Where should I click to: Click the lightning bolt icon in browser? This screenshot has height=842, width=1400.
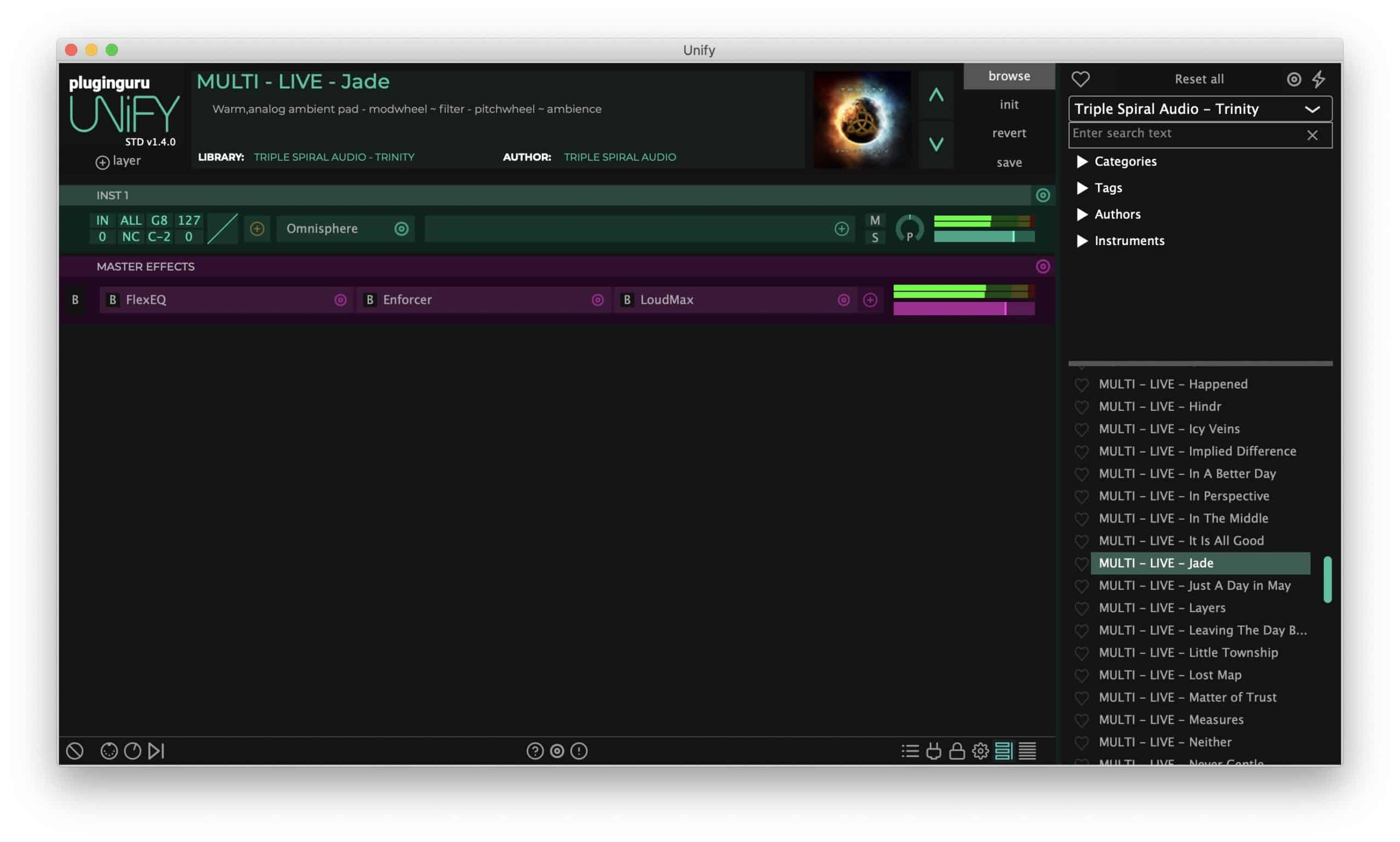tap(1319, 79)
